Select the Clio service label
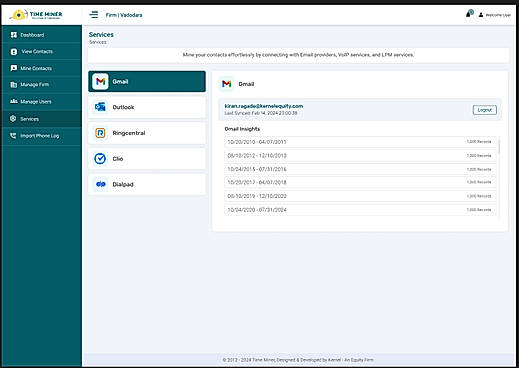 118,159
